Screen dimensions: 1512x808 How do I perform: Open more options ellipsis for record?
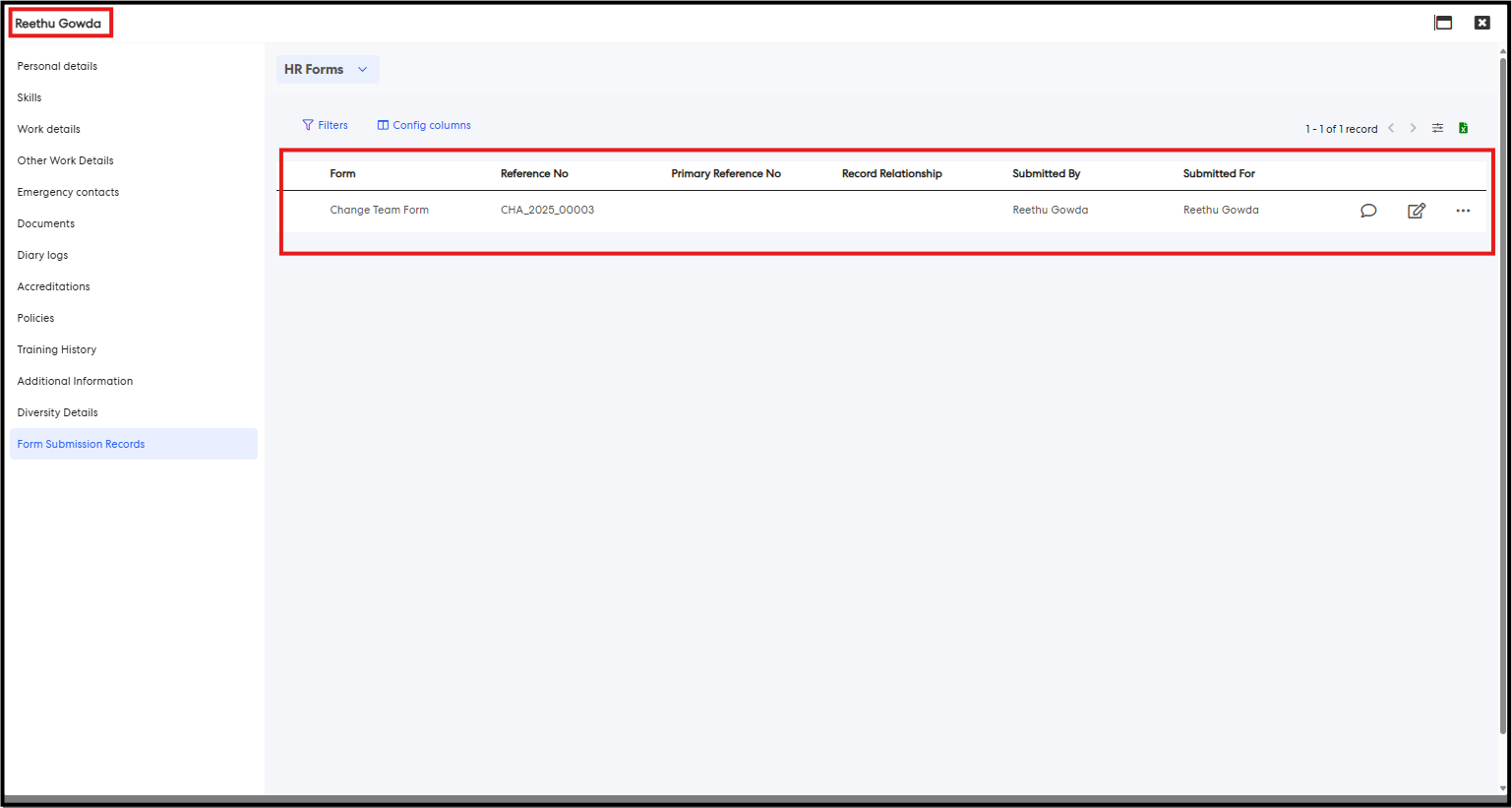(x=1463, y=211)
